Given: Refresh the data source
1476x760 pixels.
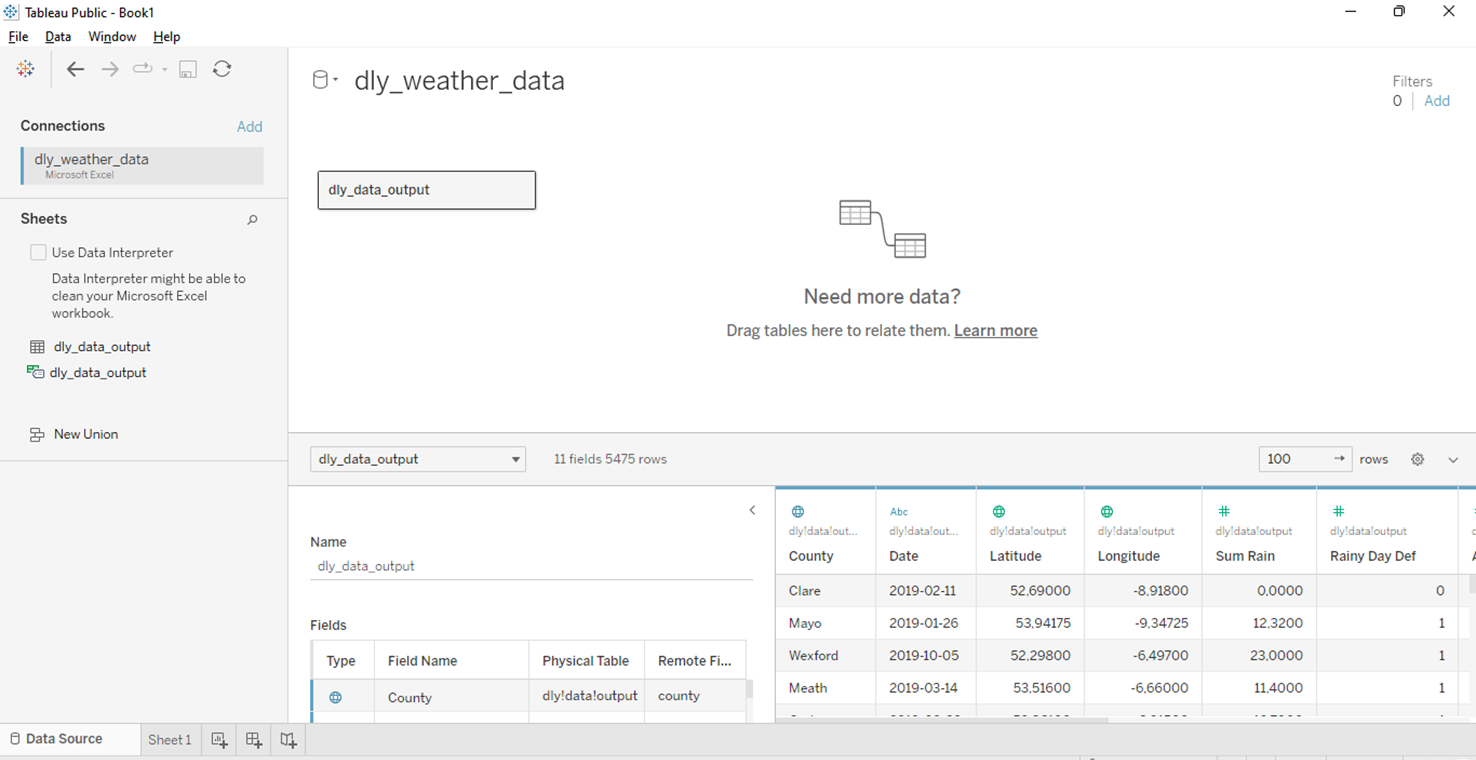Looking at the screenshot, I should click(222, 69).
